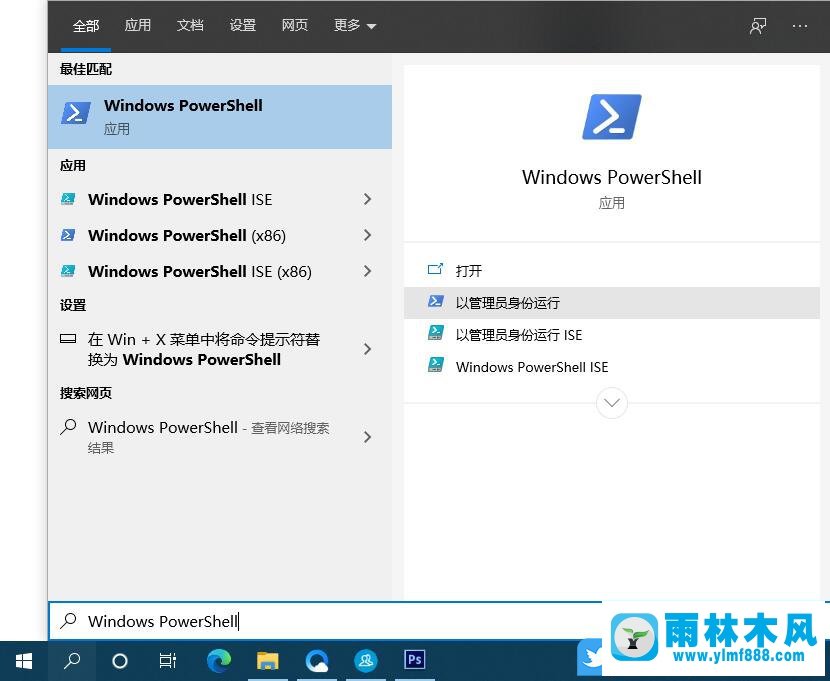This screenshot has width=830, height=681.
Task: Select the Windows PowerShell ISE result
Action: 180,199
